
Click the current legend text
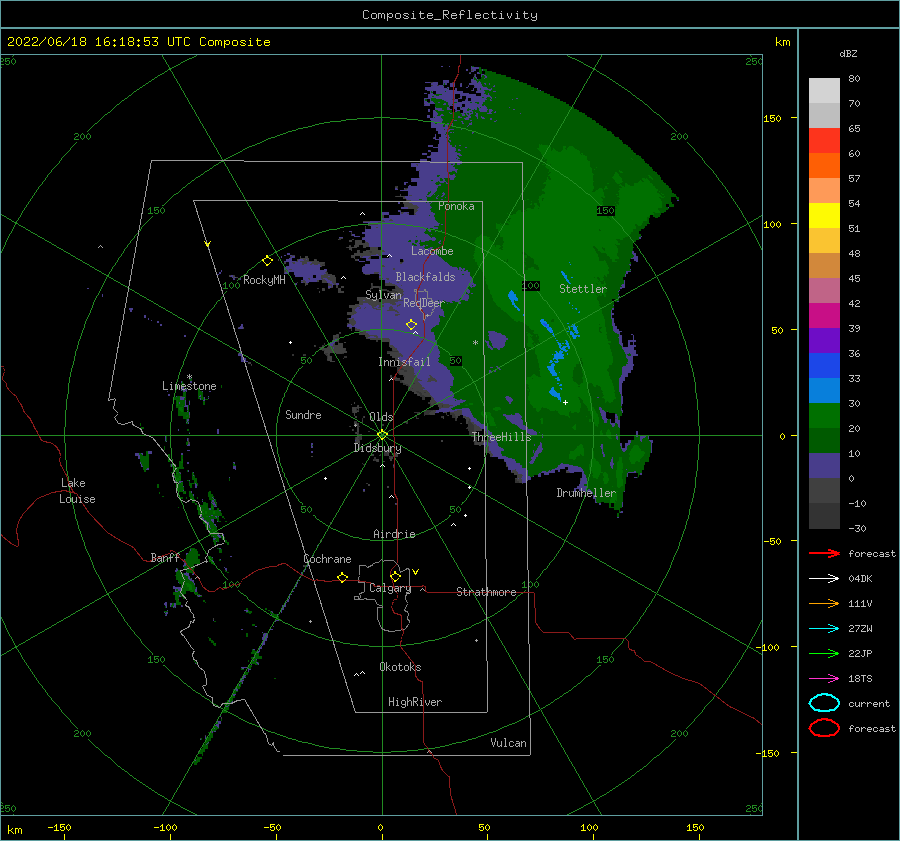point(869,703)
